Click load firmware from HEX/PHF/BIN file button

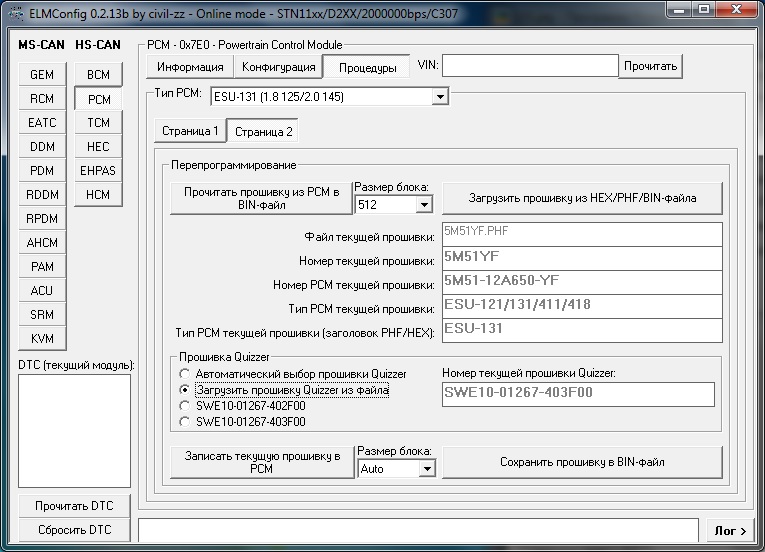582,198
